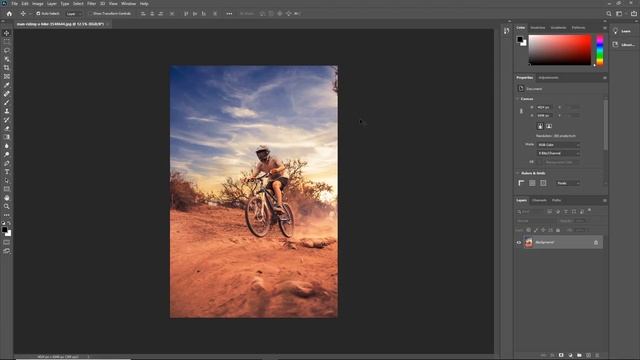Select the Clone Stamp tool

[x=7, y=111]
